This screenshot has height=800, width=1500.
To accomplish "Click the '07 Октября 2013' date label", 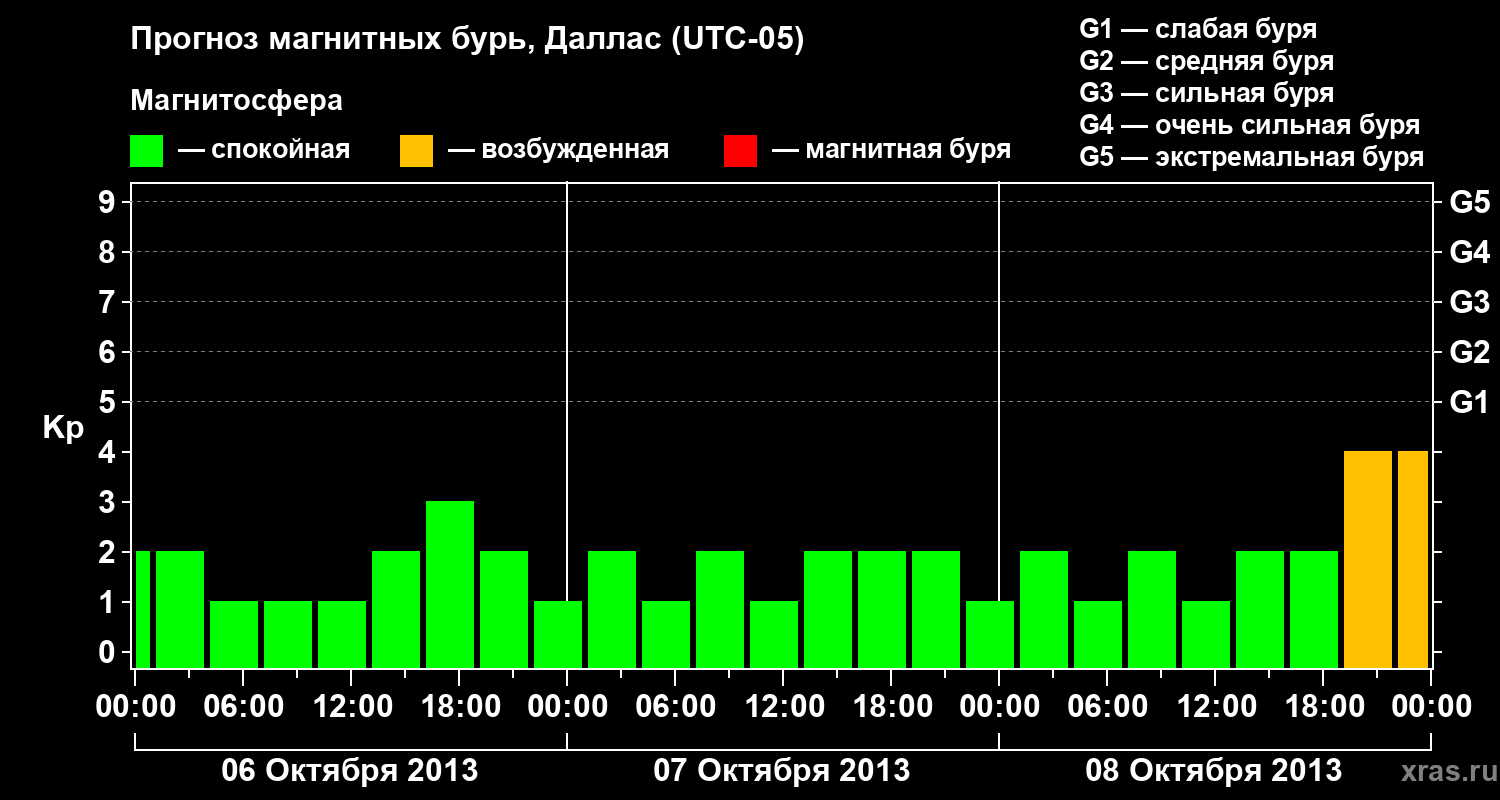I will point(781,771).
